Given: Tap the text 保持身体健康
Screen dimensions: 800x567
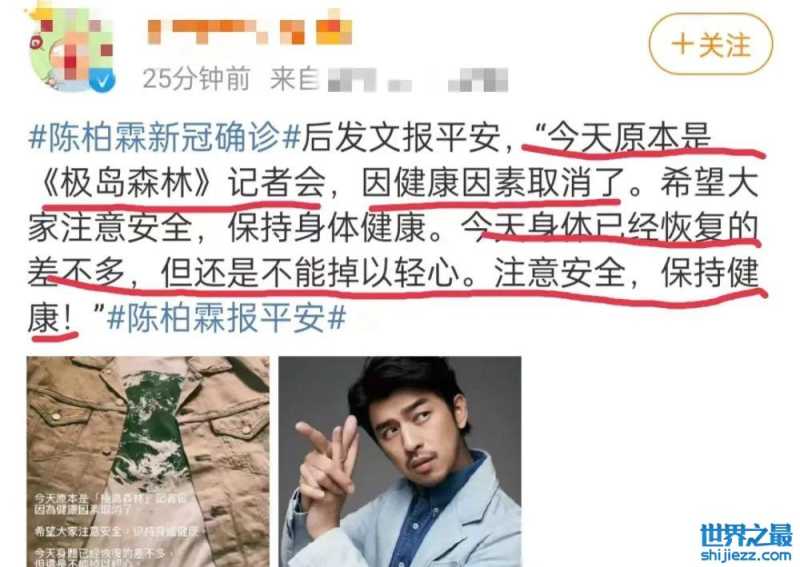Looking at the screenshot, I should click(x=327, y=228).
